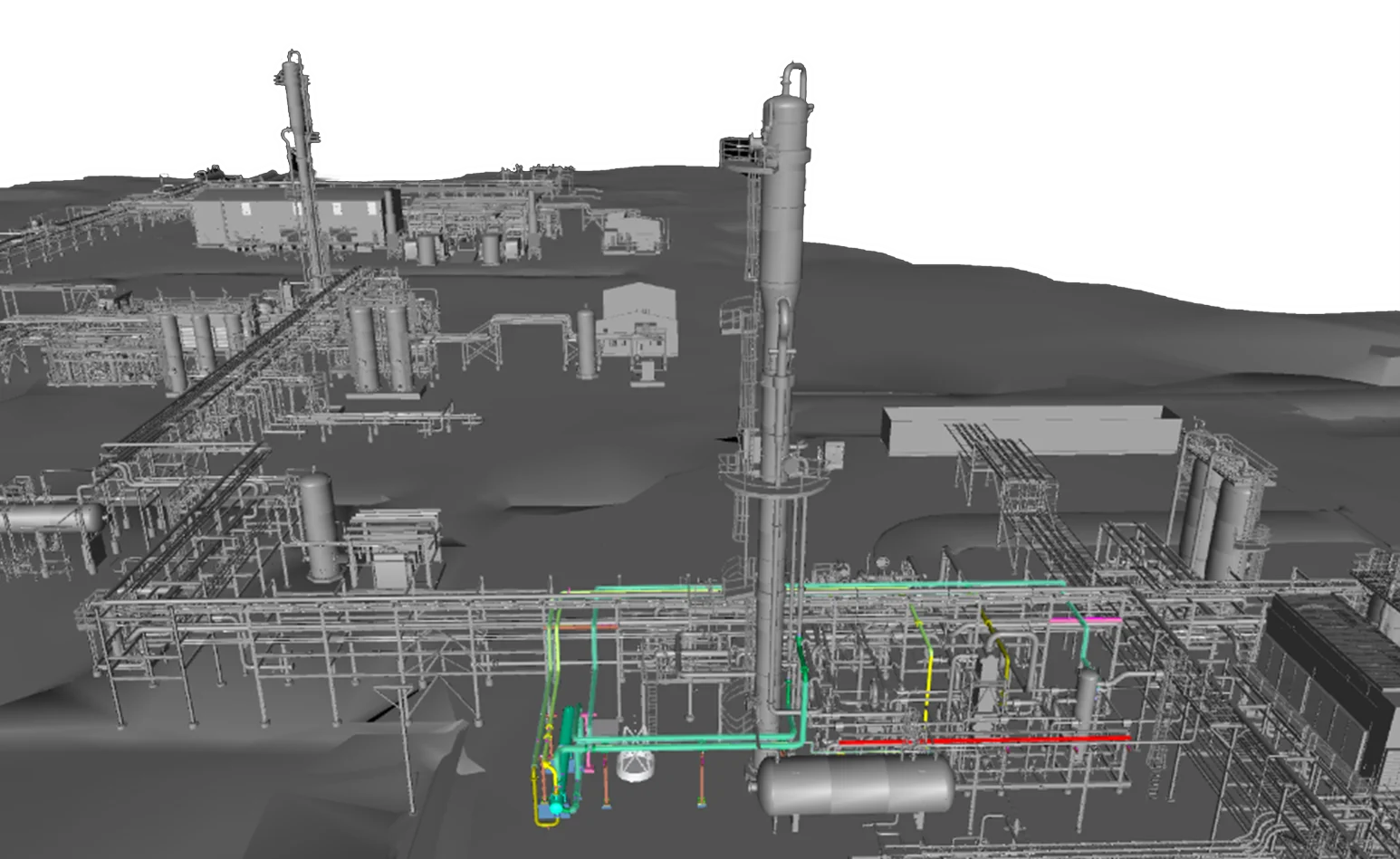The width and height of the screenshot is (1400, 859).
Task: Select the magenta pipe segment
Action: tap(1085, 620)
